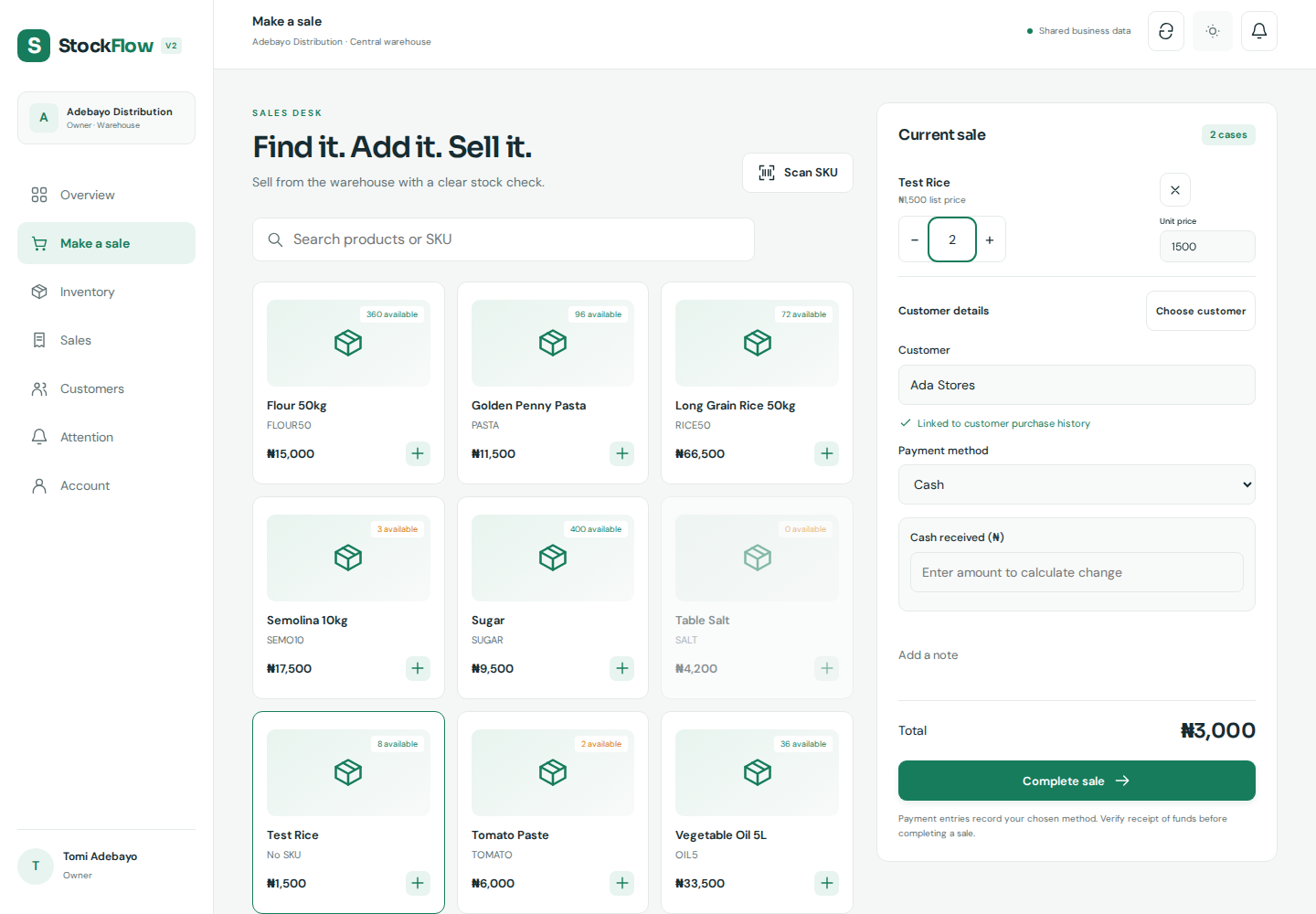This screenshot has width=1316, height=914.
Task: Edit the unit price field
Action: click(1207, 247)
